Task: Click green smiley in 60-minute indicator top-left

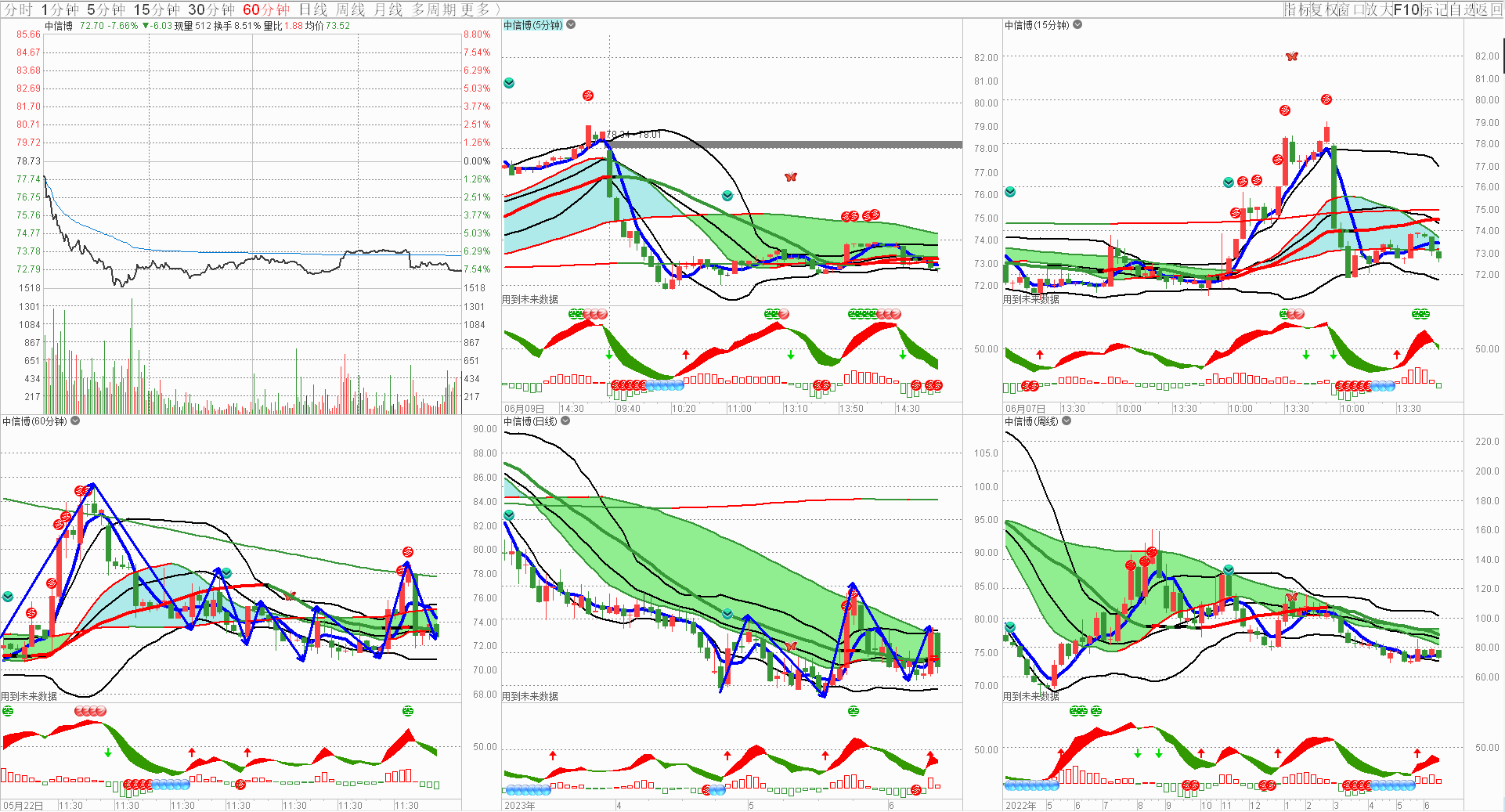Action: [8, 711]
